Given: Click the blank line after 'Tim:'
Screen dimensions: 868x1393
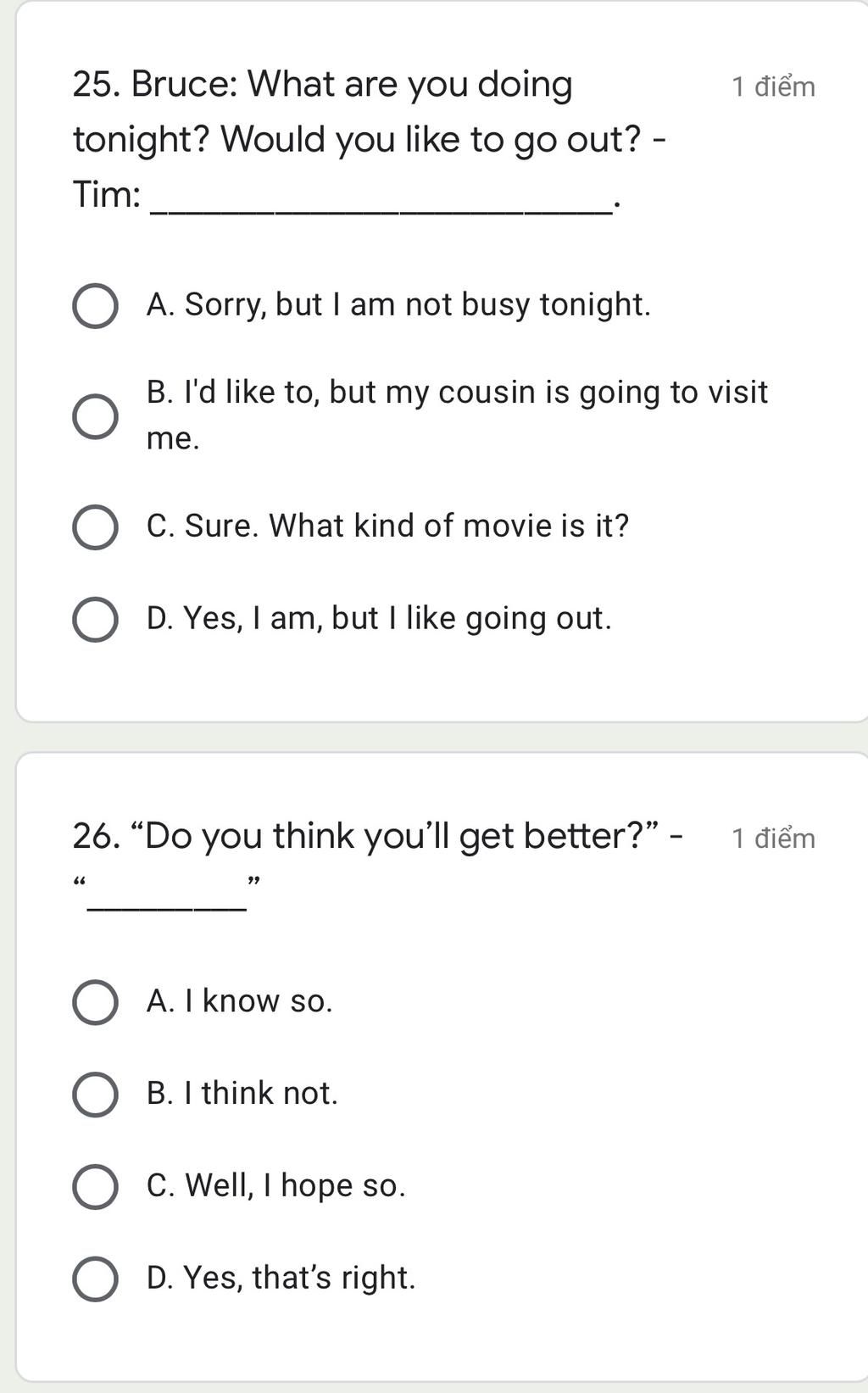Looking at the screenshot, I should (381, 203).
